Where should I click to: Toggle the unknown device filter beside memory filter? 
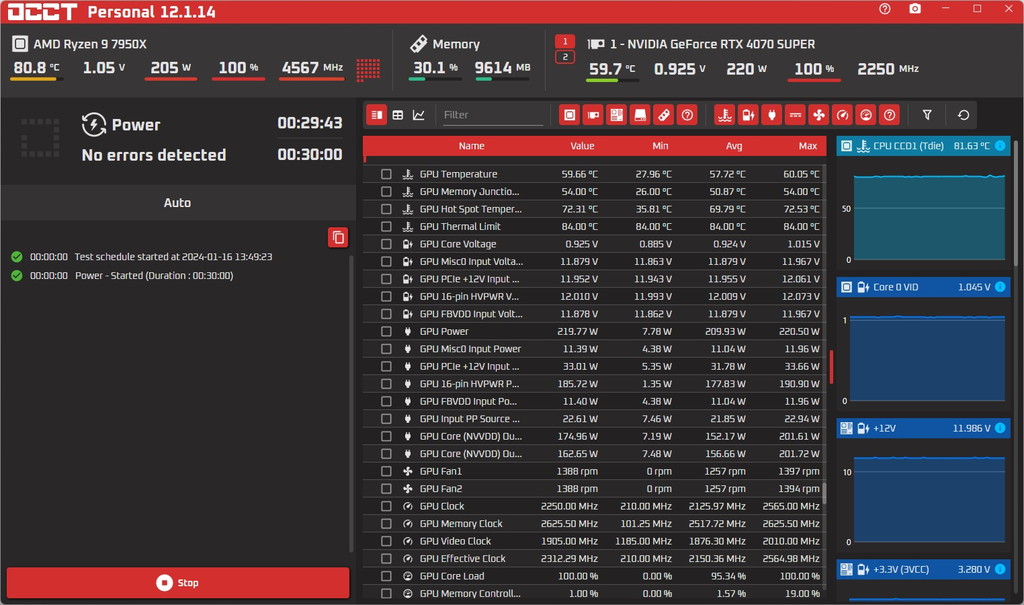pos(687,115)
